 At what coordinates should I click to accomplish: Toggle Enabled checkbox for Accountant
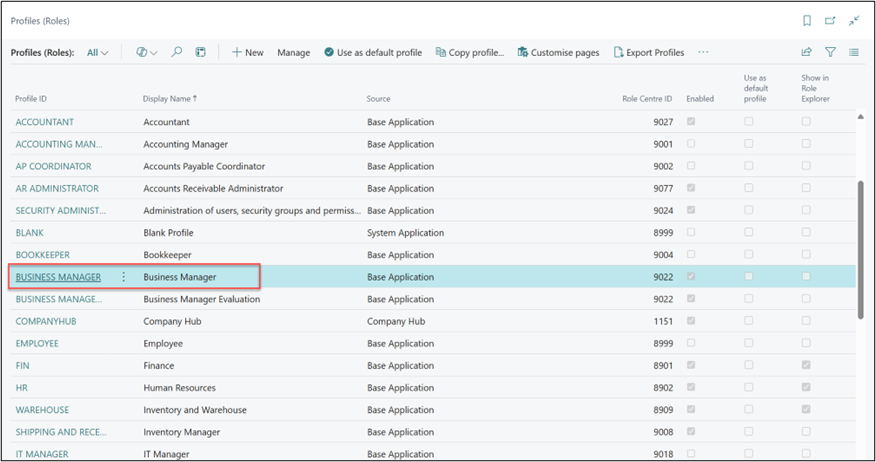tap(691, 121)
